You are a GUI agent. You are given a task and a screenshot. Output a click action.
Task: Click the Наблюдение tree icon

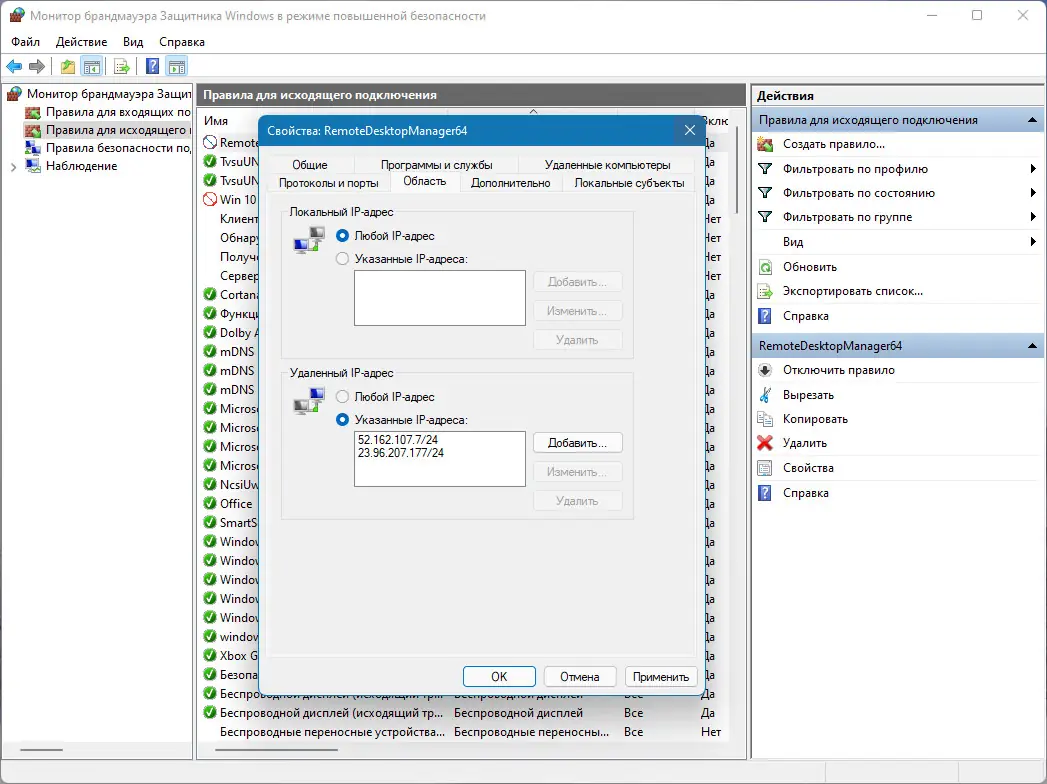[33, 166]
